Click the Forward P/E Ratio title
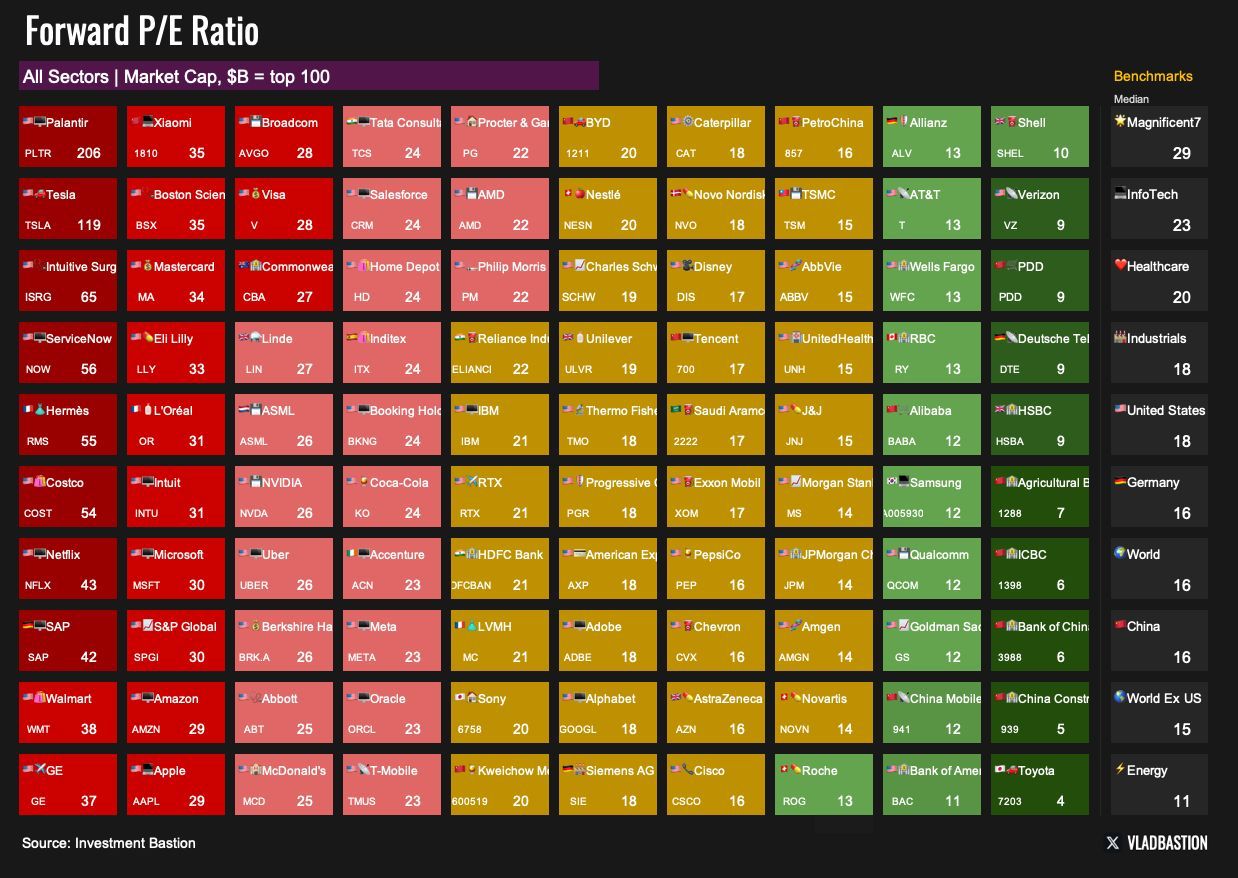 (x=142, y=32)
